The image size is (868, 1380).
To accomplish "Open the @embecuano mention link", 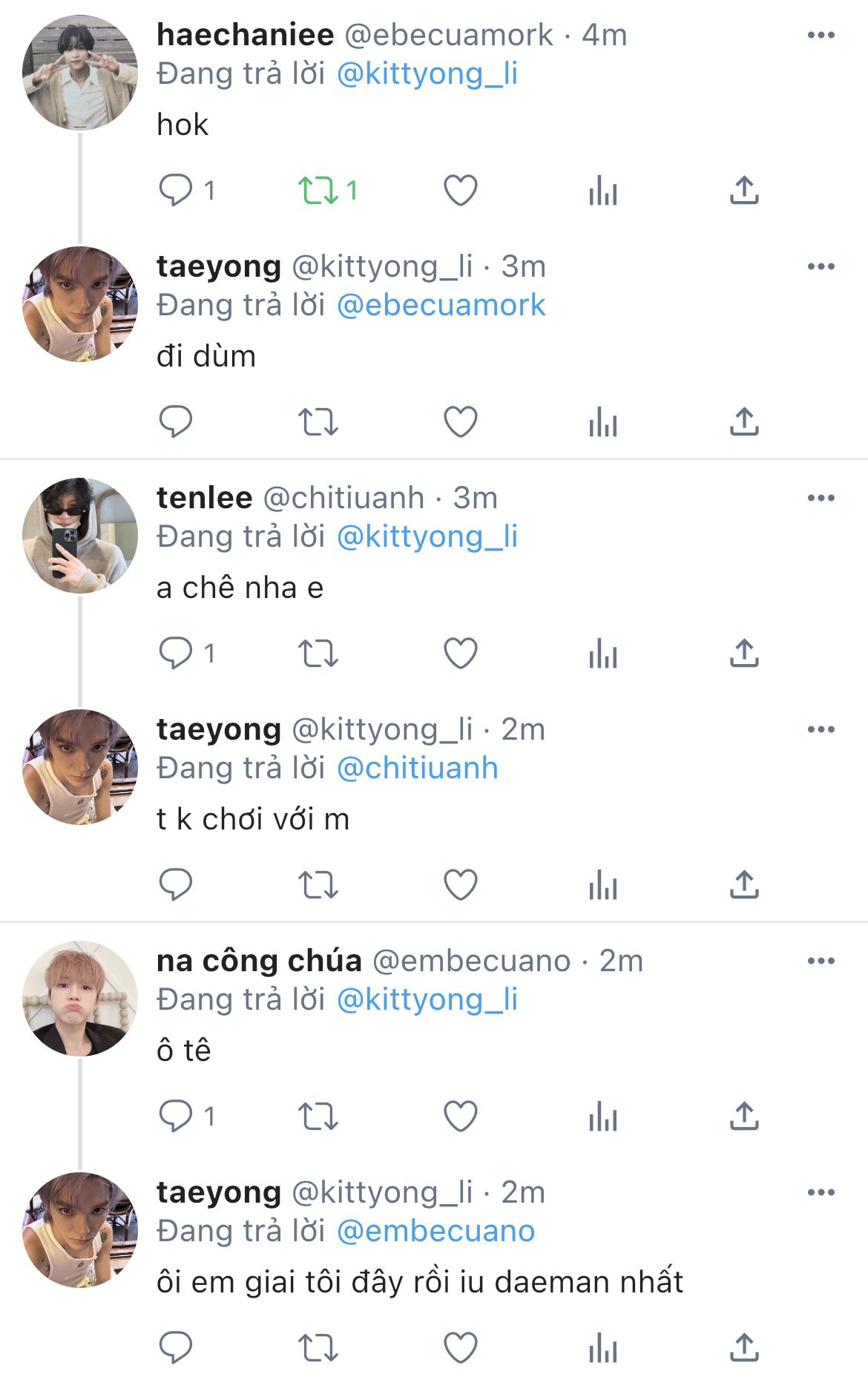I will (436, 1231).
